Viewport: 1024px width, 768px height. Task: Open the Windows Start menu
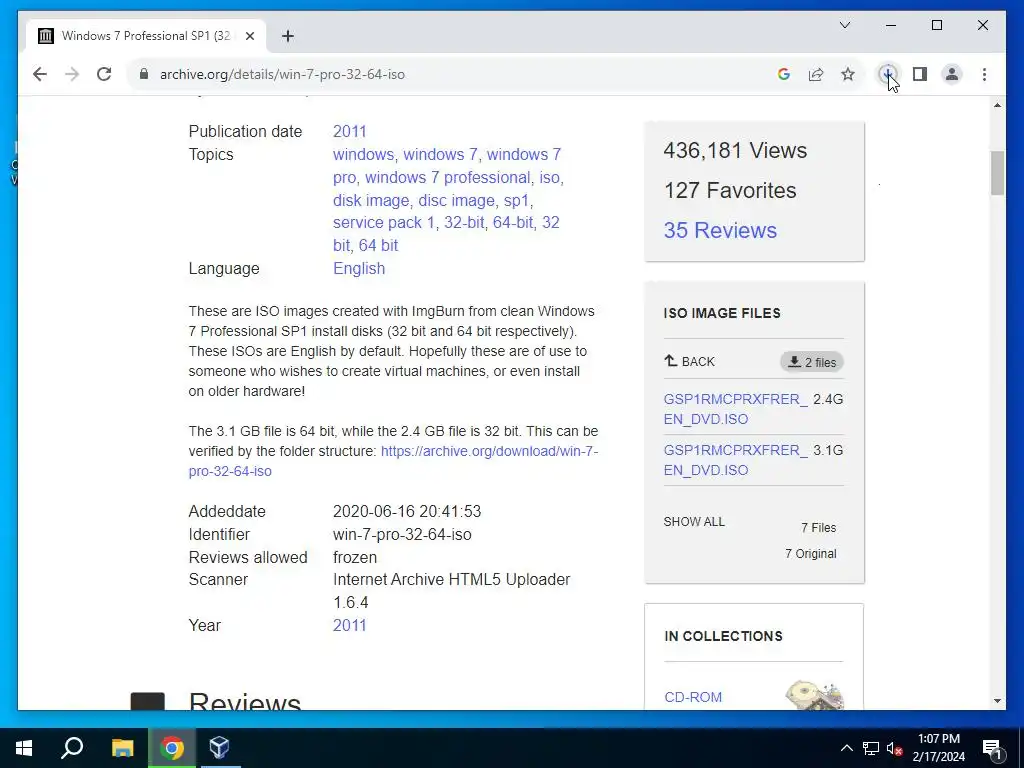click(x=24, y=748)
